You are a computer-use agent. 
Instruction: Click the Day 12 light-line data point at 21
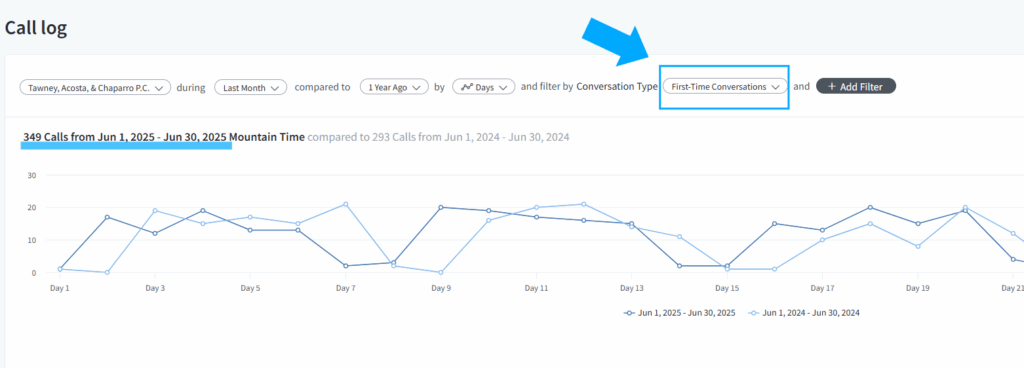[x=583, y=204]
